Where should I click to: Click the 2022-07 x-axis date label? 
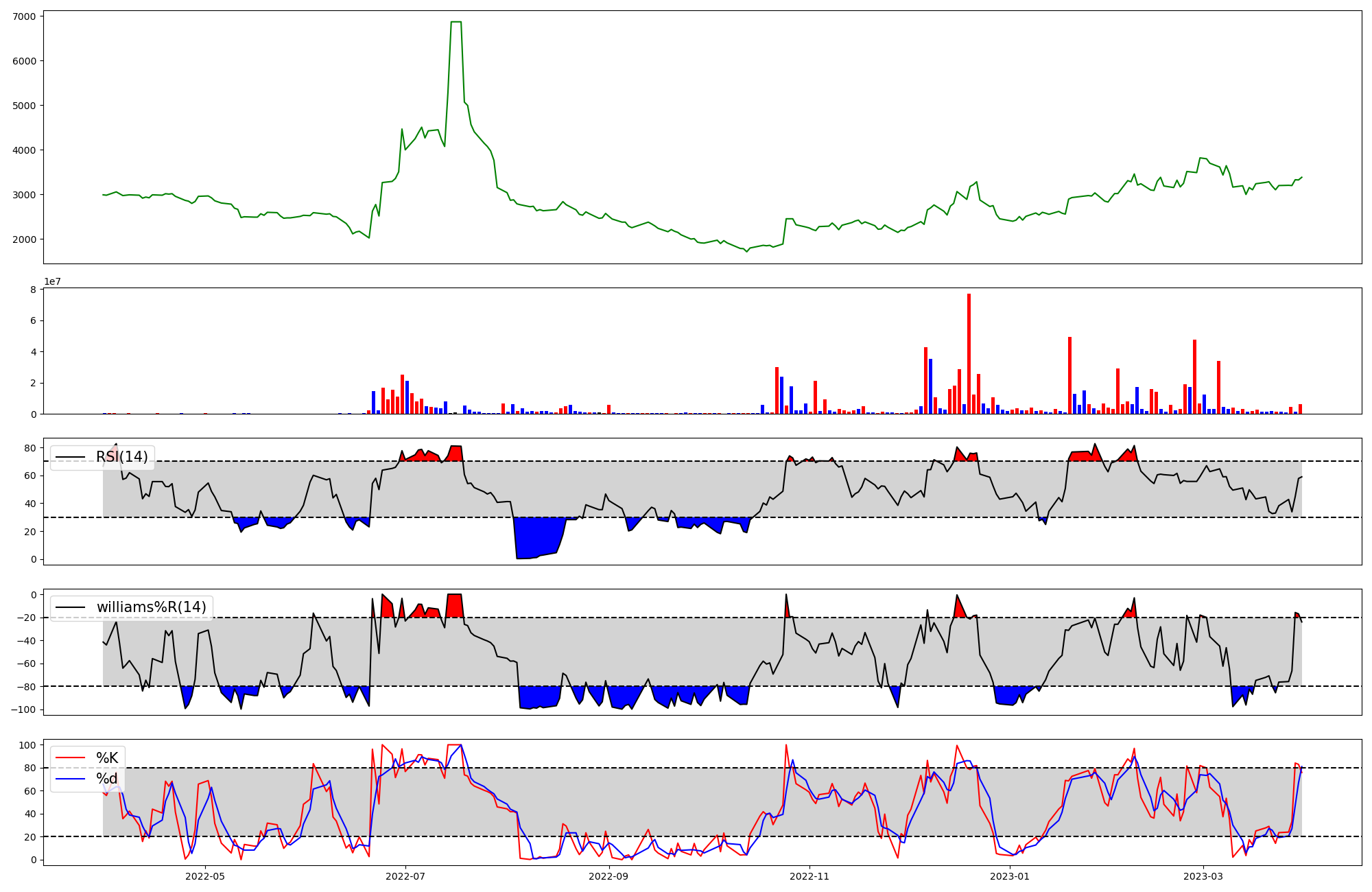pos(406,876)
